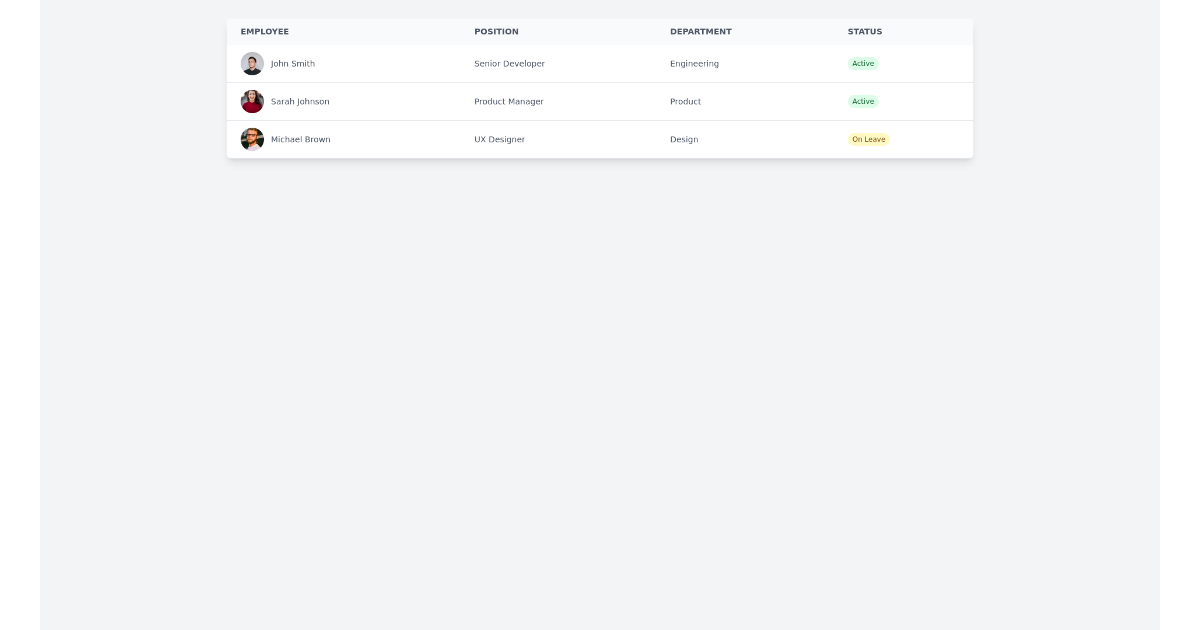Sort by the STATUS column header

click(x=864, y=31)
